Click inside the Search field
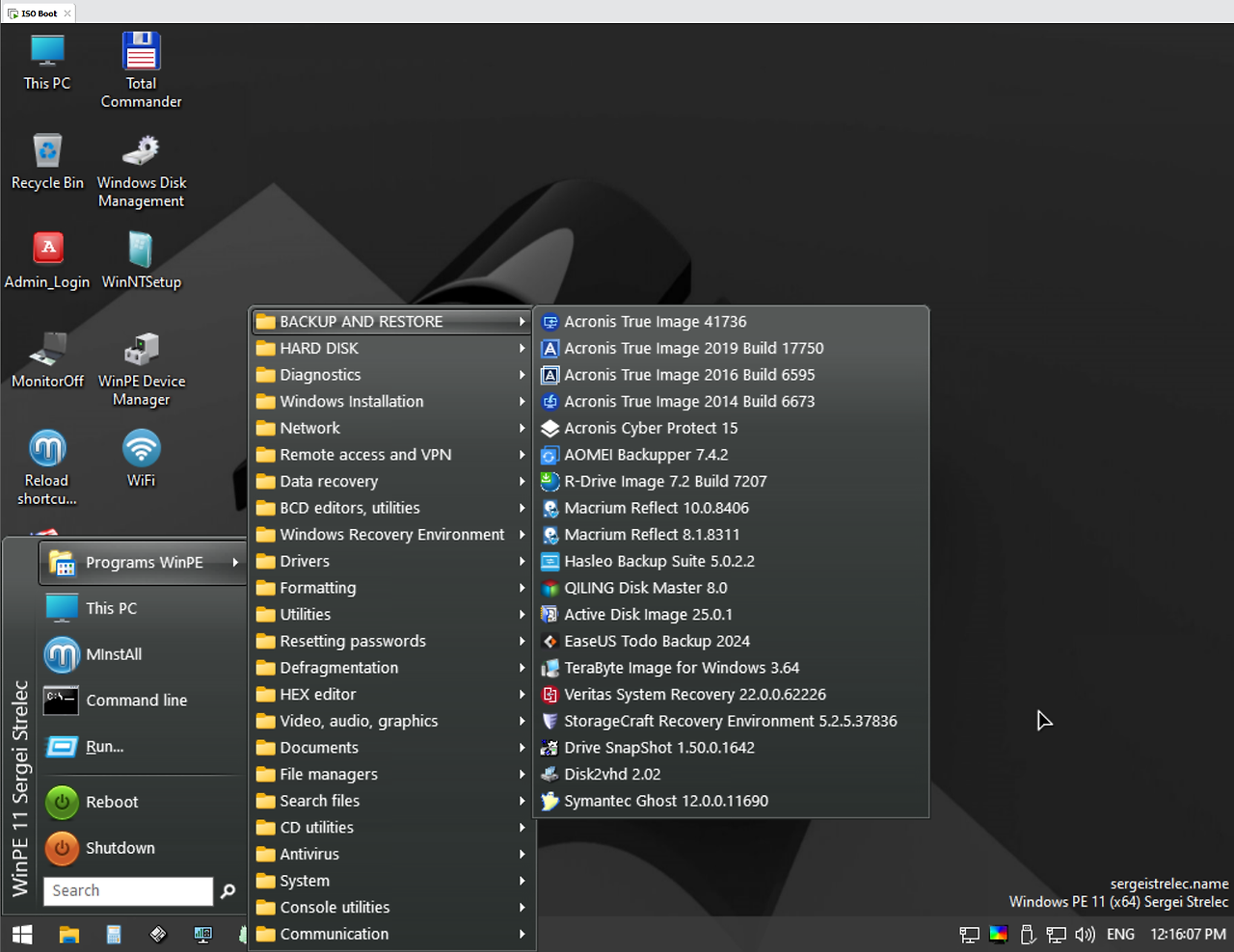This screenshot has height=952, width=1234. coord(127,890)
